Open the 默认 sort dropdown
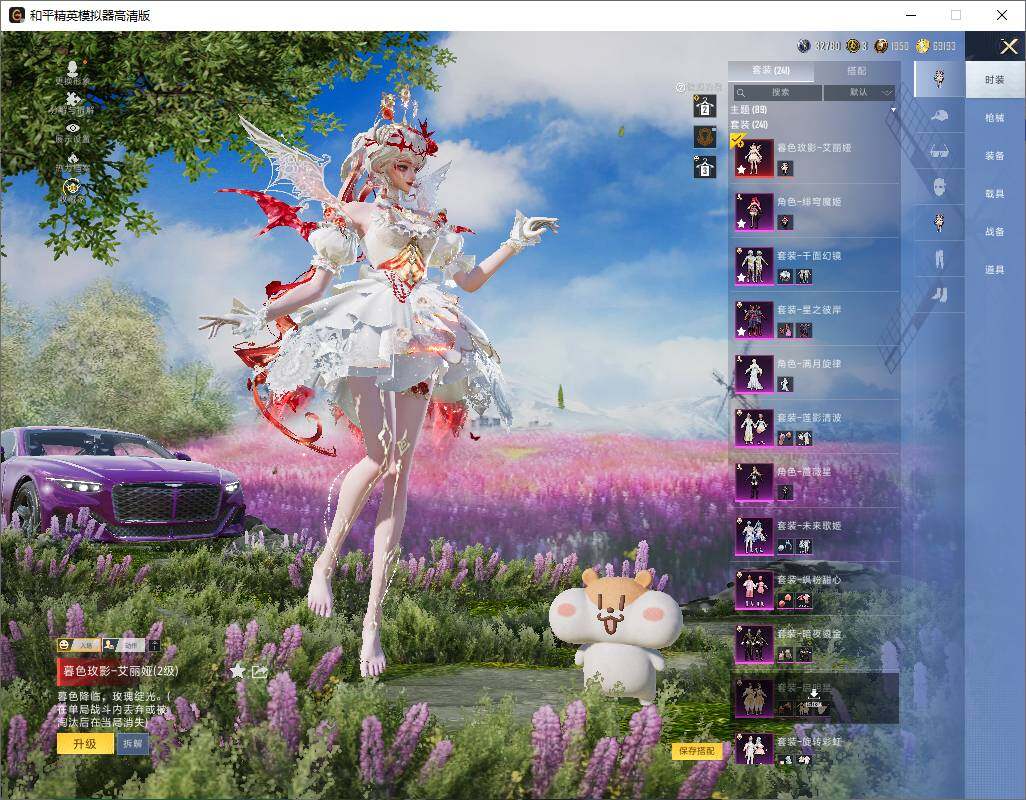1026x800 pixels. pos(859,92)
